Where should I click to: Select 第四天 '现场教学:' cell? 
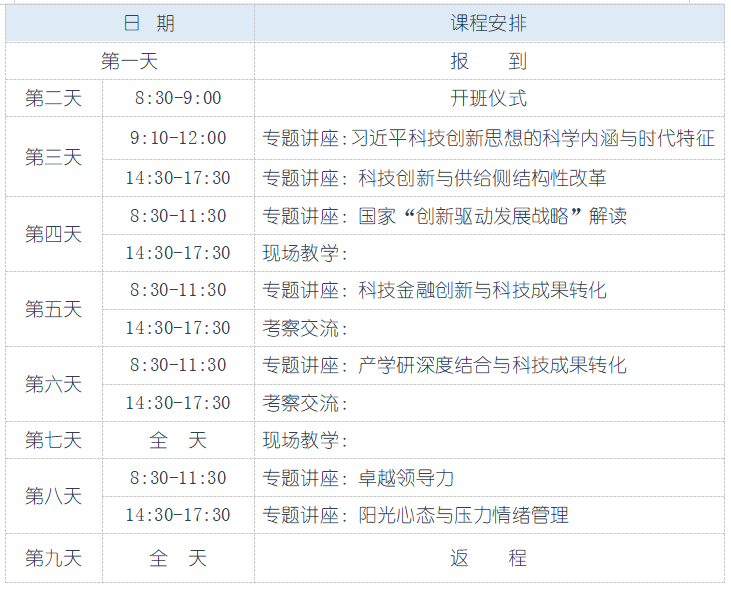tap(490, 253)
